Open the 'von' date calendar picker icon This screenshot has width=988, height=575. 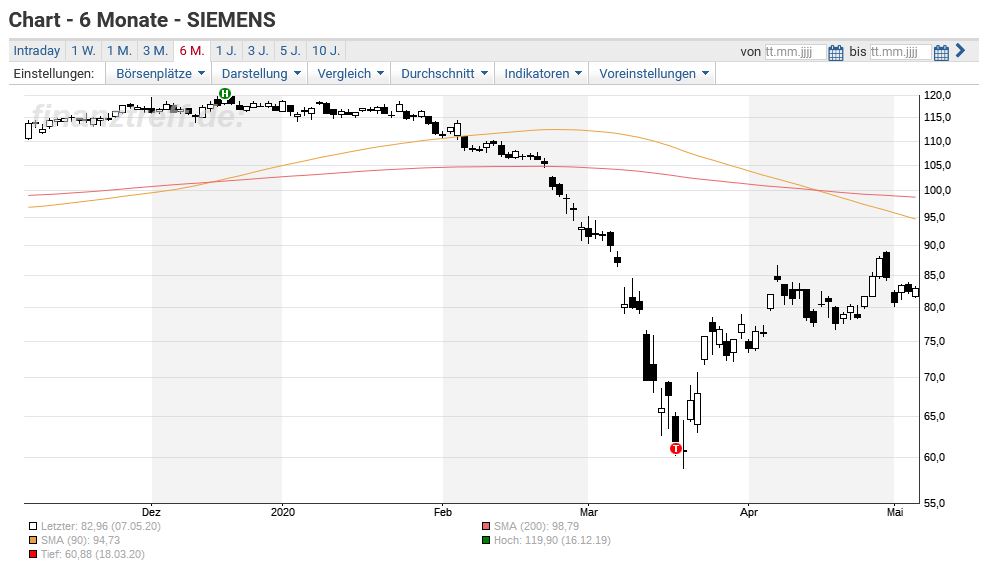click(836, 52)
